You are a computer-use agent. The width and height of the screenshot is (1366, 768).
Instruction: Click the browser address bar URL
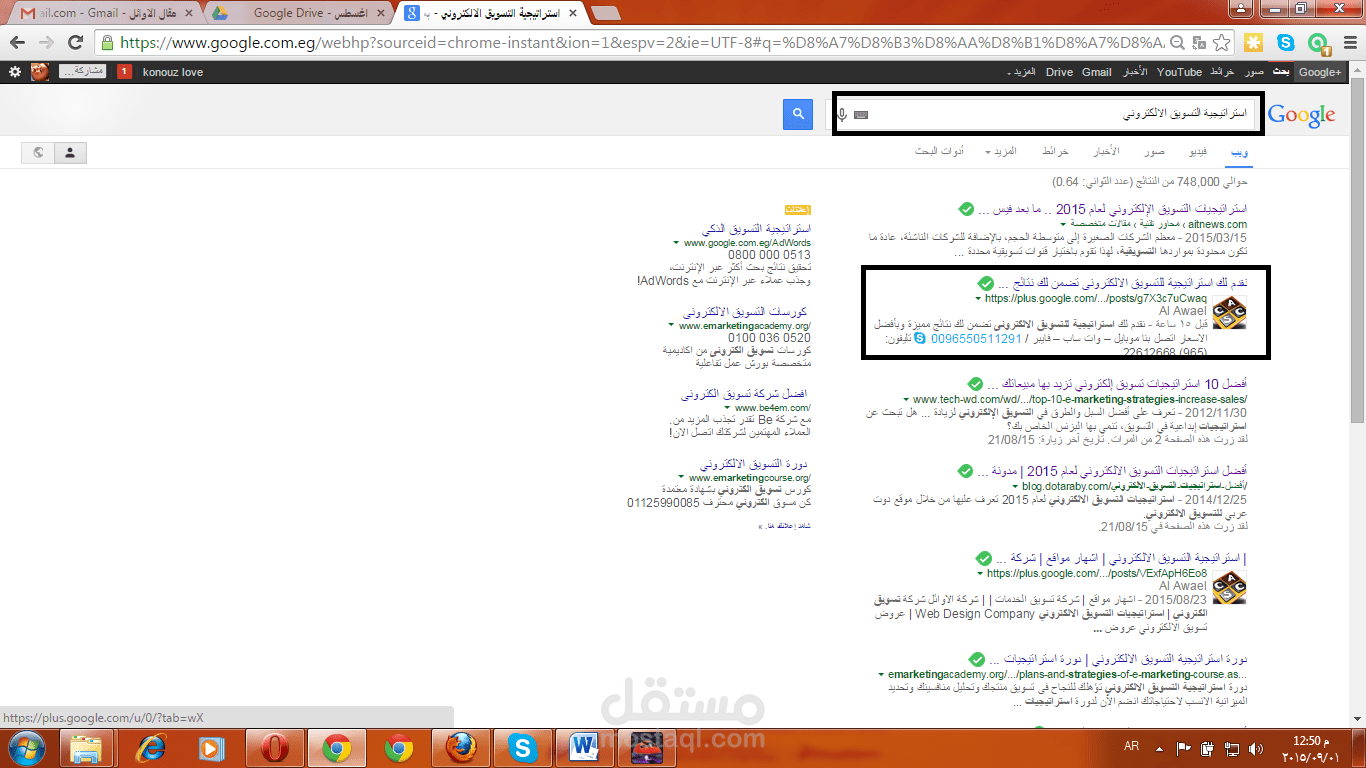[x=640, y=43]
